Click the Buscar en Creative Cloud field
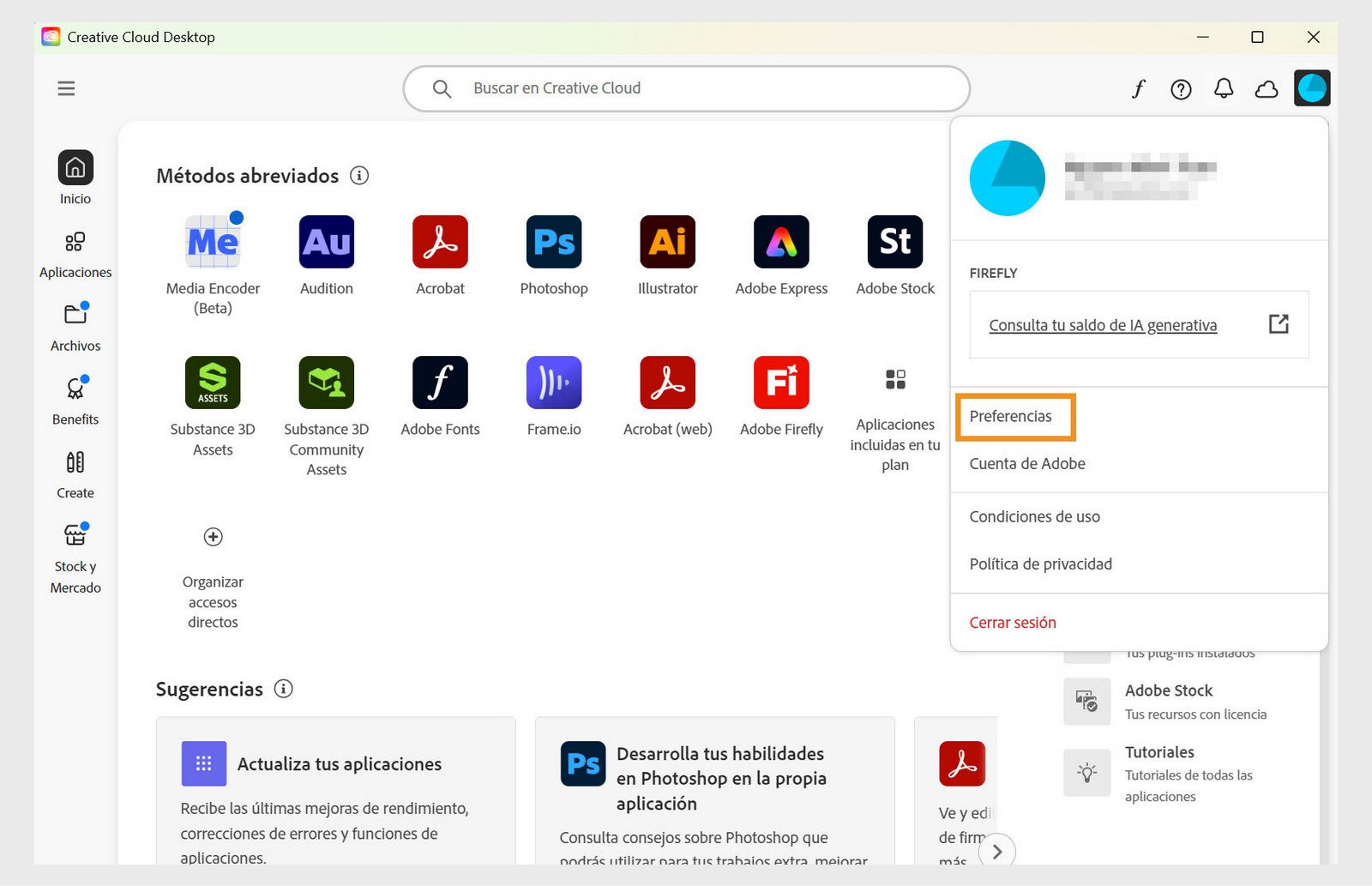The image size is (1372, 886). coord(686,87)
